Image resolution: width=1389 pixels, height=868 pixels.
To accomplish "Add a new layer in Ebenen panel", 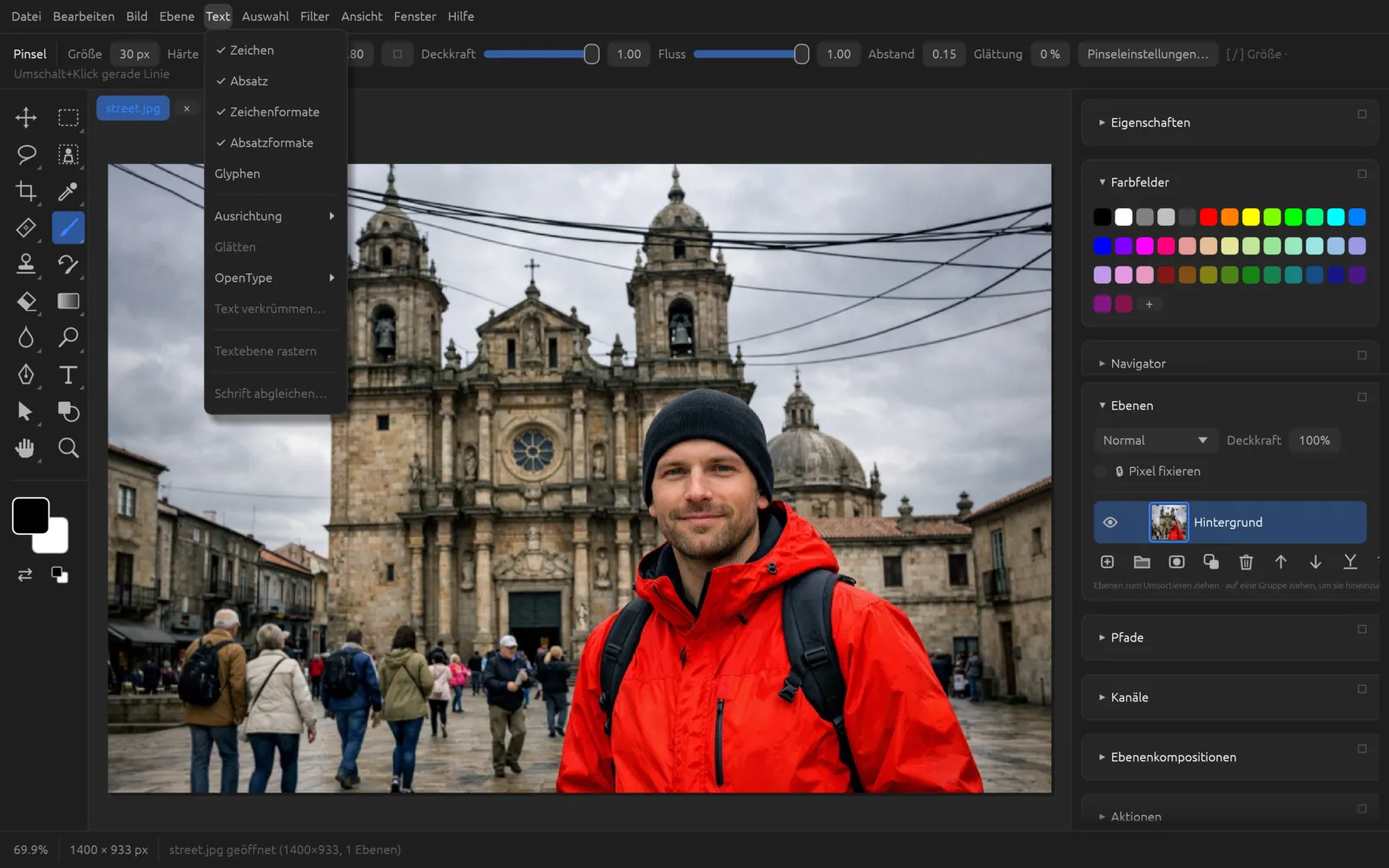I will [x=1107, y=562].
